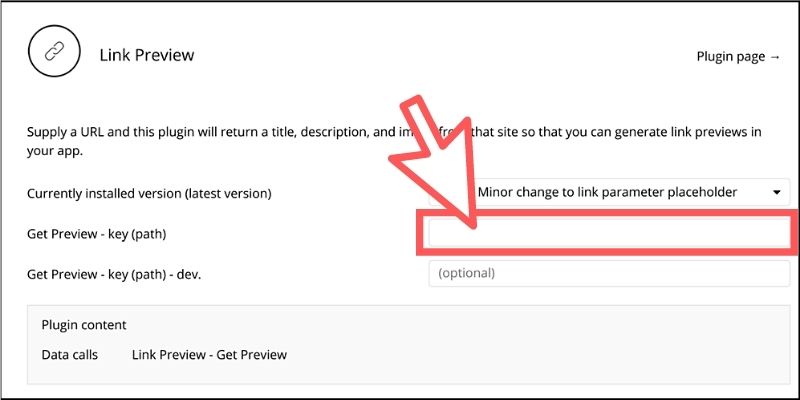The image size is (800, 400).
Task: Click the 'Currently installed version' label
Action: click(149, 194)
